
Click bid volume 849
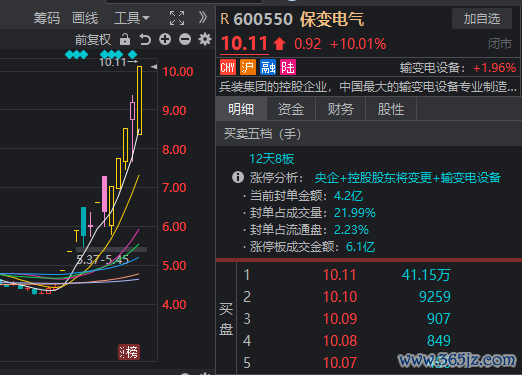click(x=439, y=341)
